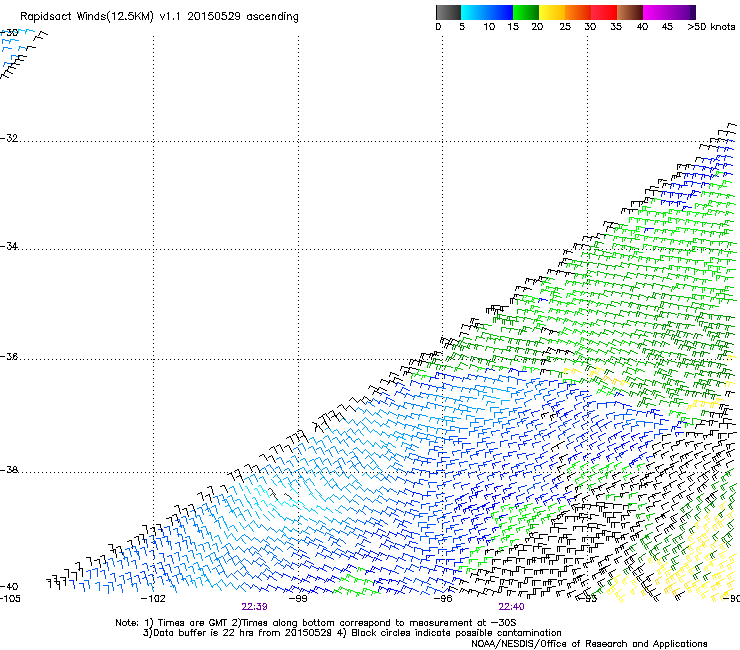This screenshot has width=740, height=650.
Task: Click the blue 5-15 knots legend gradient
Action: (487, 12)
